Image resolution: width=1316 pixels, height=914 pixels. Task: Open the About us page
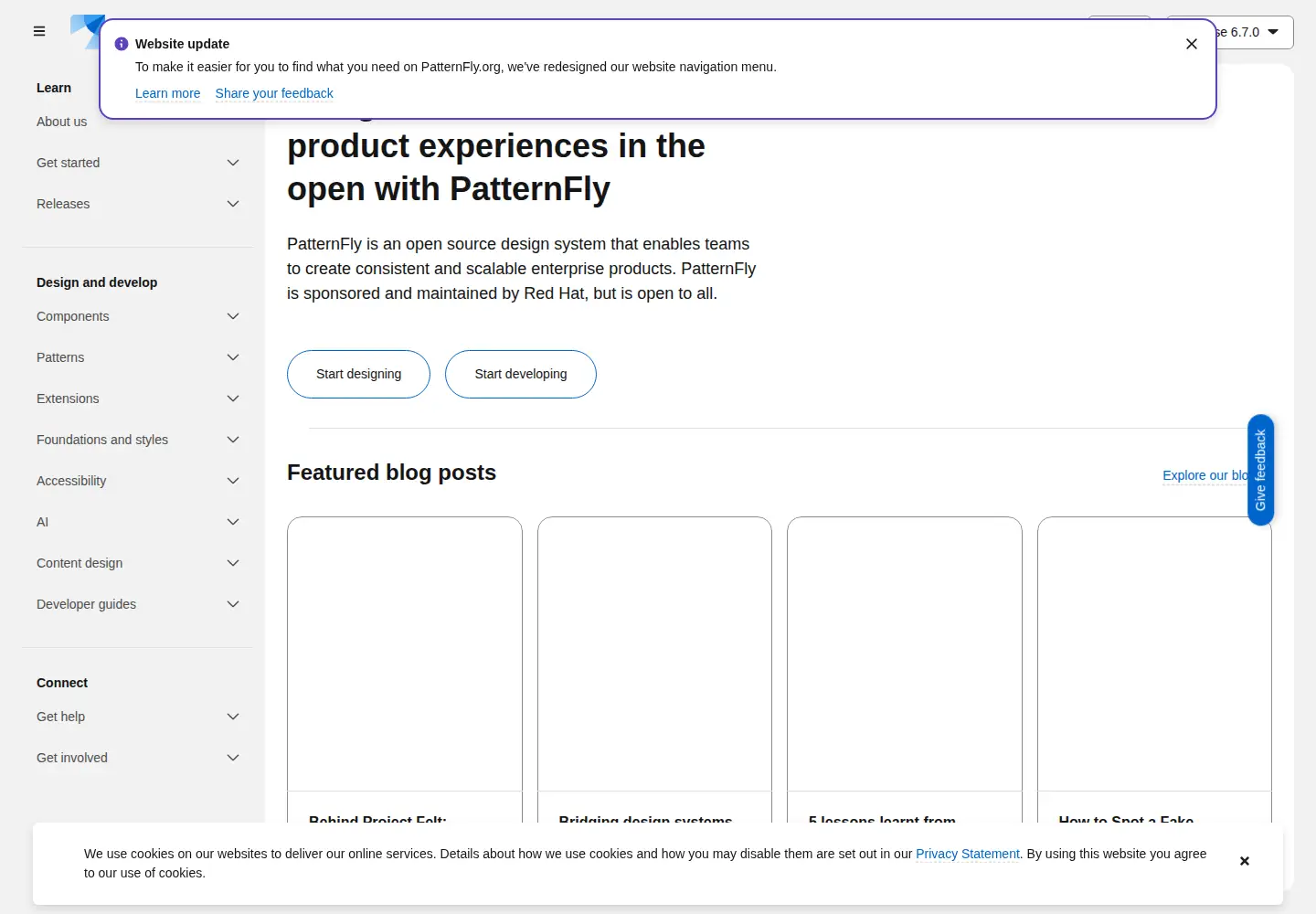coord(62,122)
